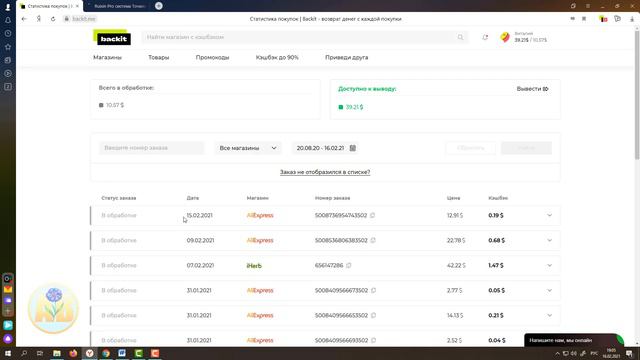This screenshot has width=640, height=360.
Task: Reload the page in browser
Action: click(53, 19)
